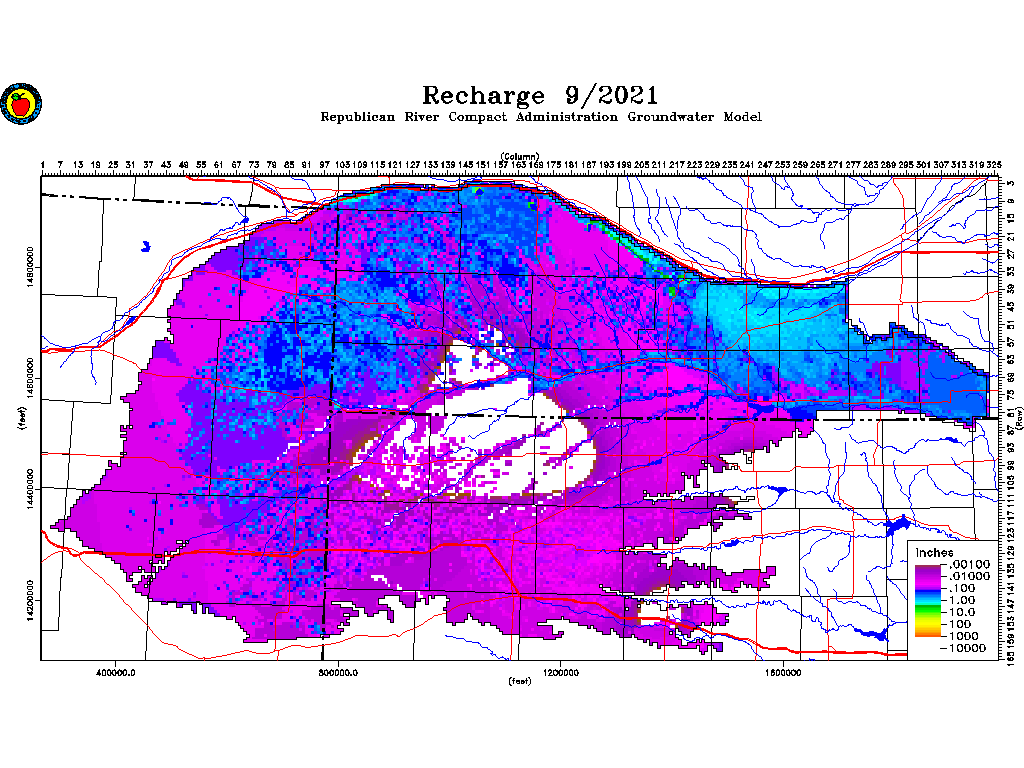Image resolution: width=1024 pixels, height=768 pixels.
Task: Click the "400000.0" x-axis value
Action: click(116, 673)
